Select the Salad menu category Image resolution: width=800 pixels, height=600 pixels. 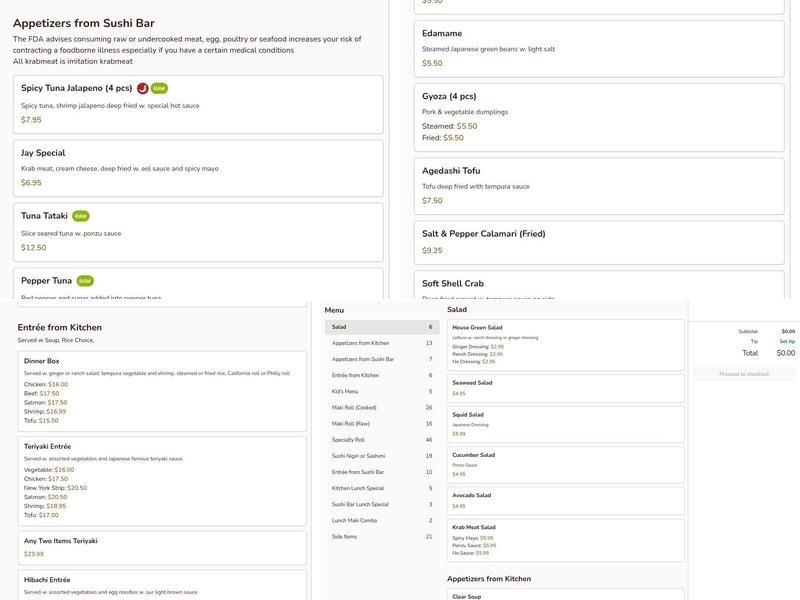[x=381, y=327]
